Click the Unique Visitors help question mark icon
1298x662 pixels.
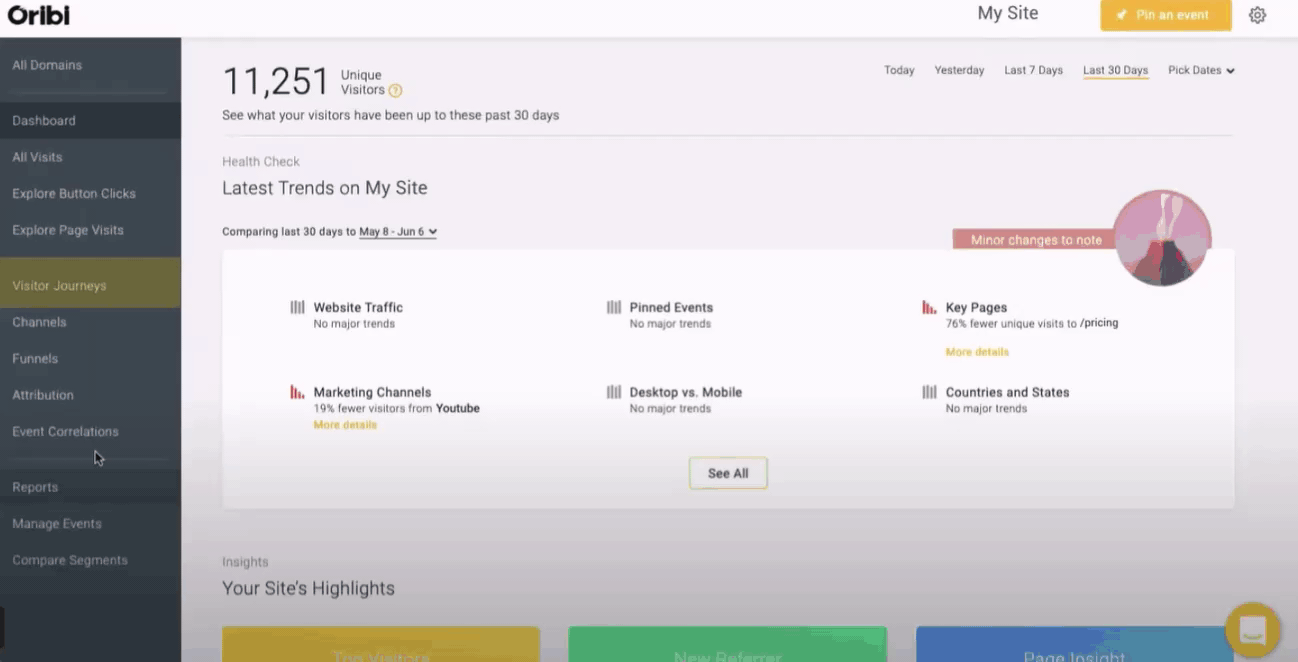pos(395,91)
